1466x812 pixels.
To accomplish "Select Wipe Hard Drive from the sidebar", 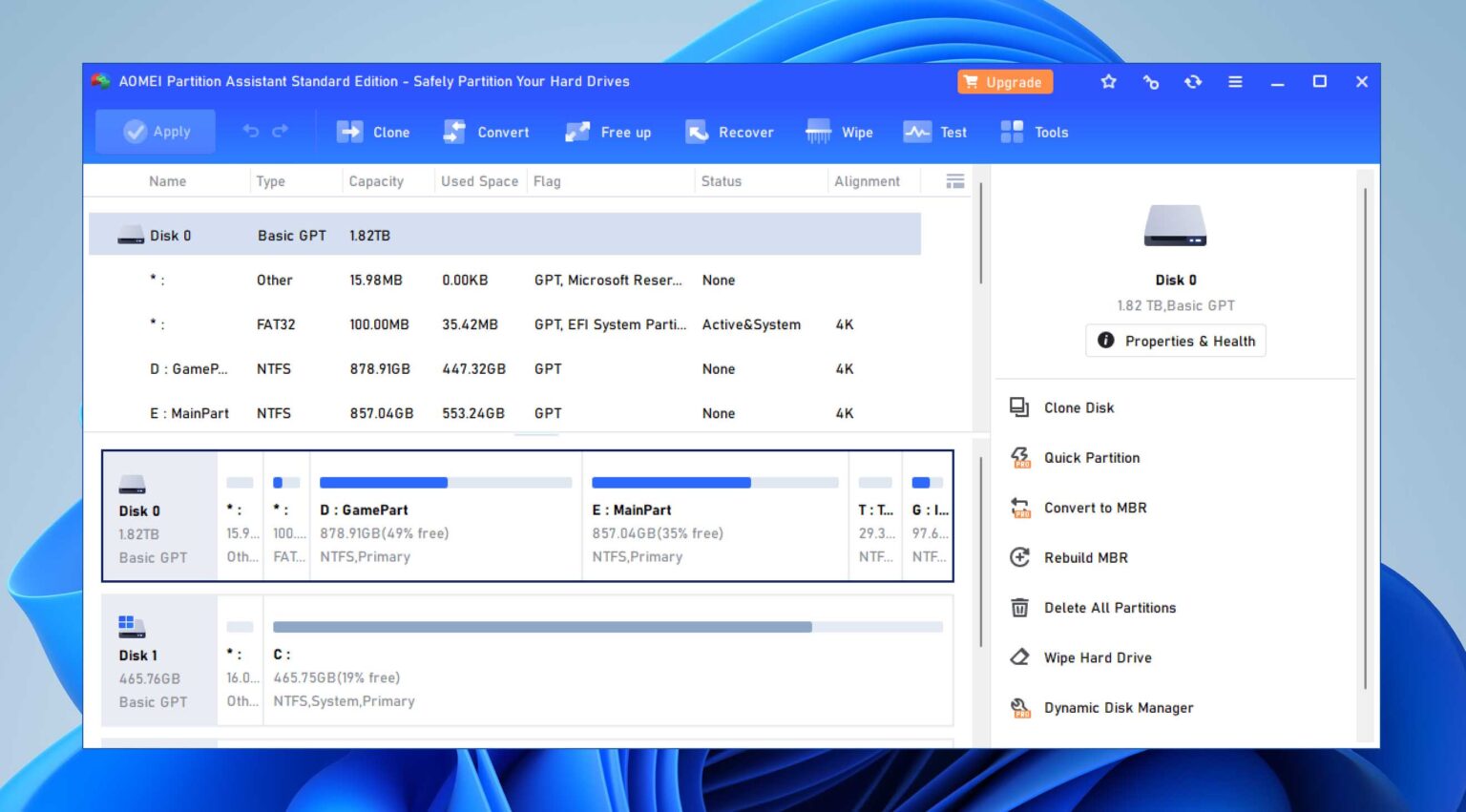I will click(x=1020, y=657).
